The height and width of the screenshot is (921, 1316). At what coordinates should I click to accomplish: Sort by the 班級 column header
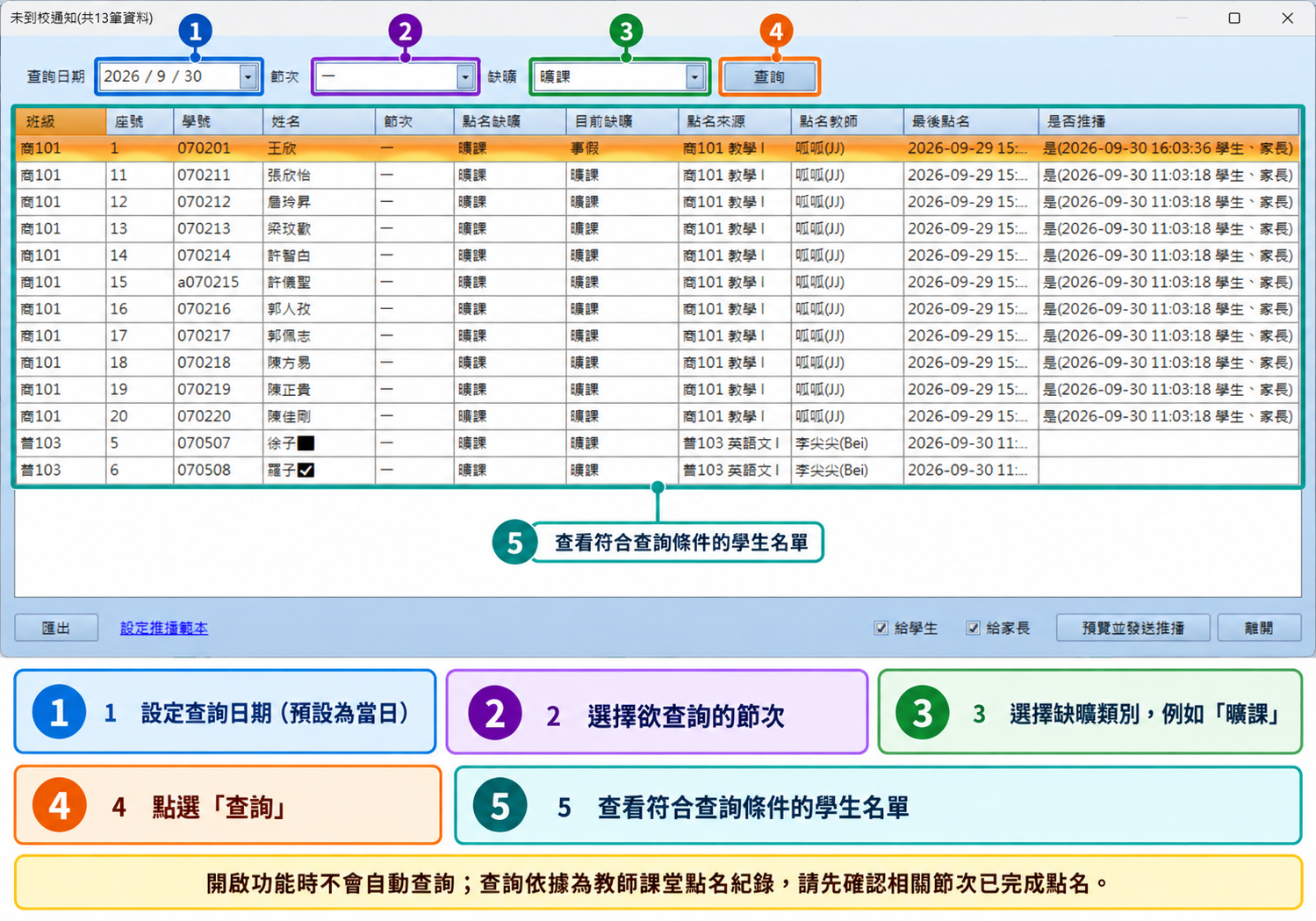point(61,121)
